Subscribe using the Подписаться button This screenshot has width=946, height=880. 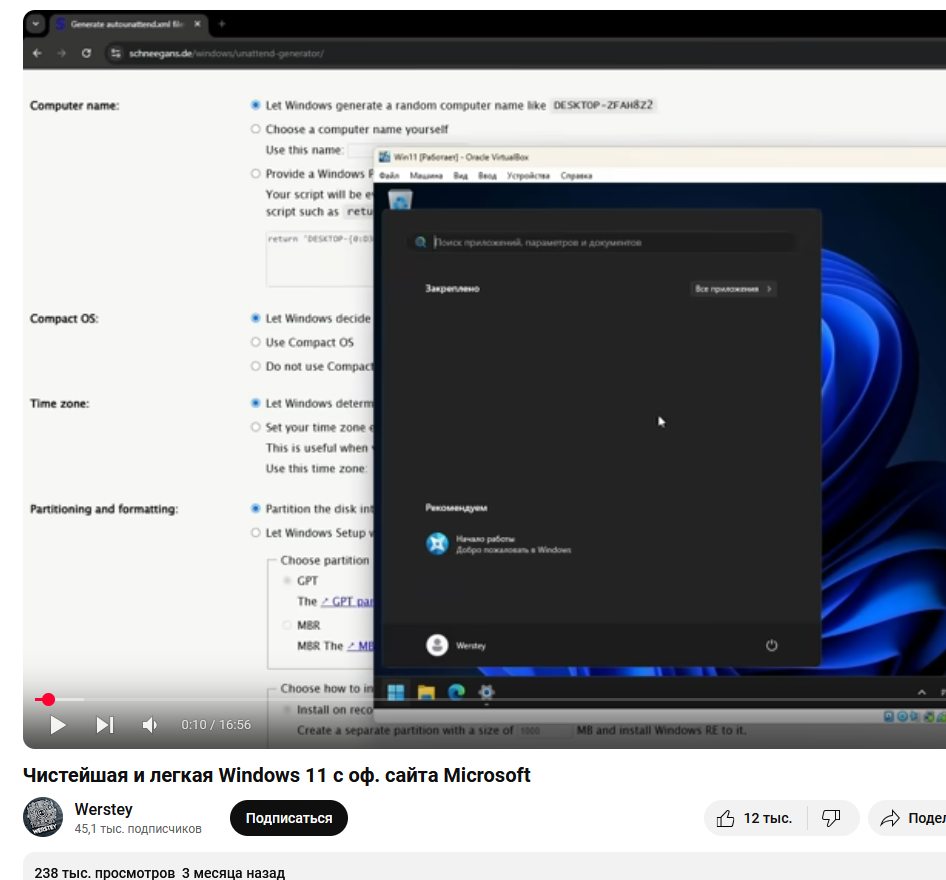click(288, 818)
